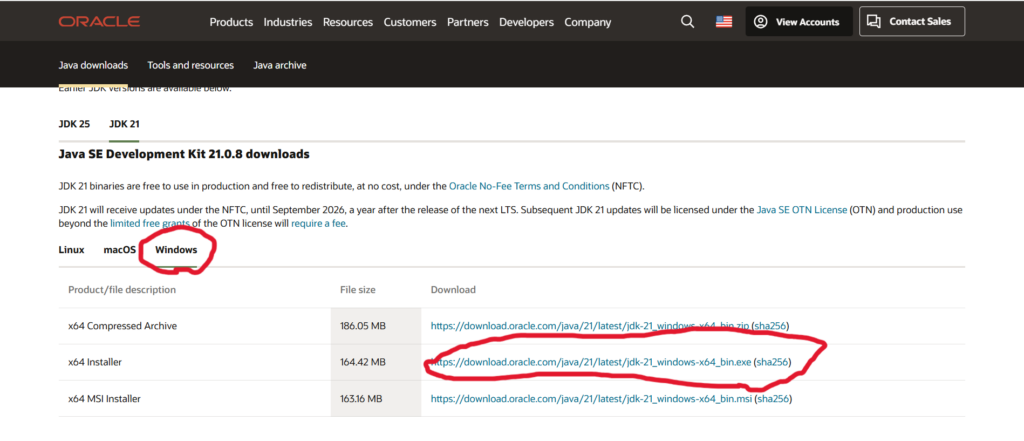The height and width of the screenshot is (441, 1024).
Task: Switch to Tools and resources tab
Action: (x=190, y=65)
